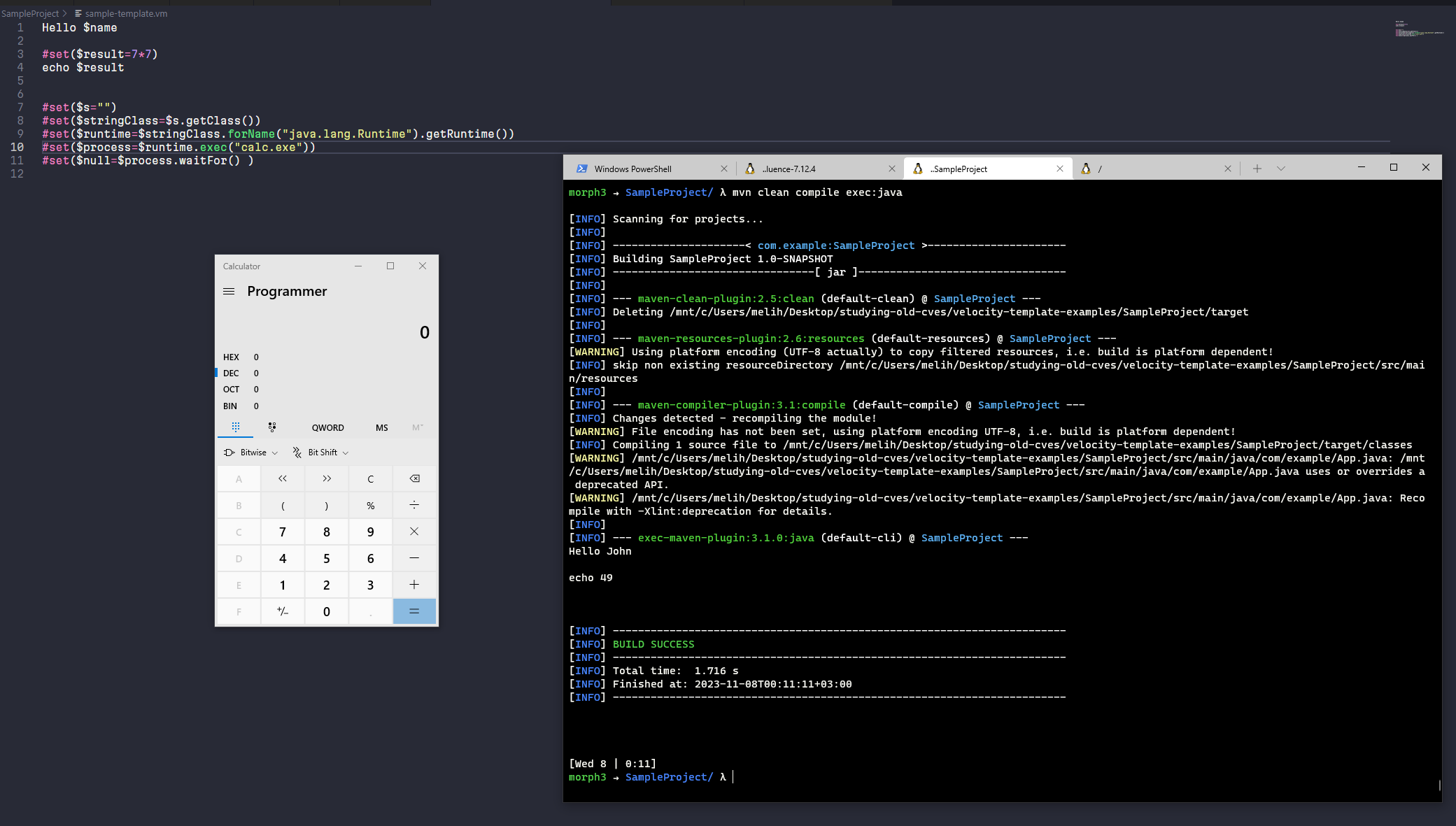Open the Calculator hamburger navigation menu

(x=229, y=292)
